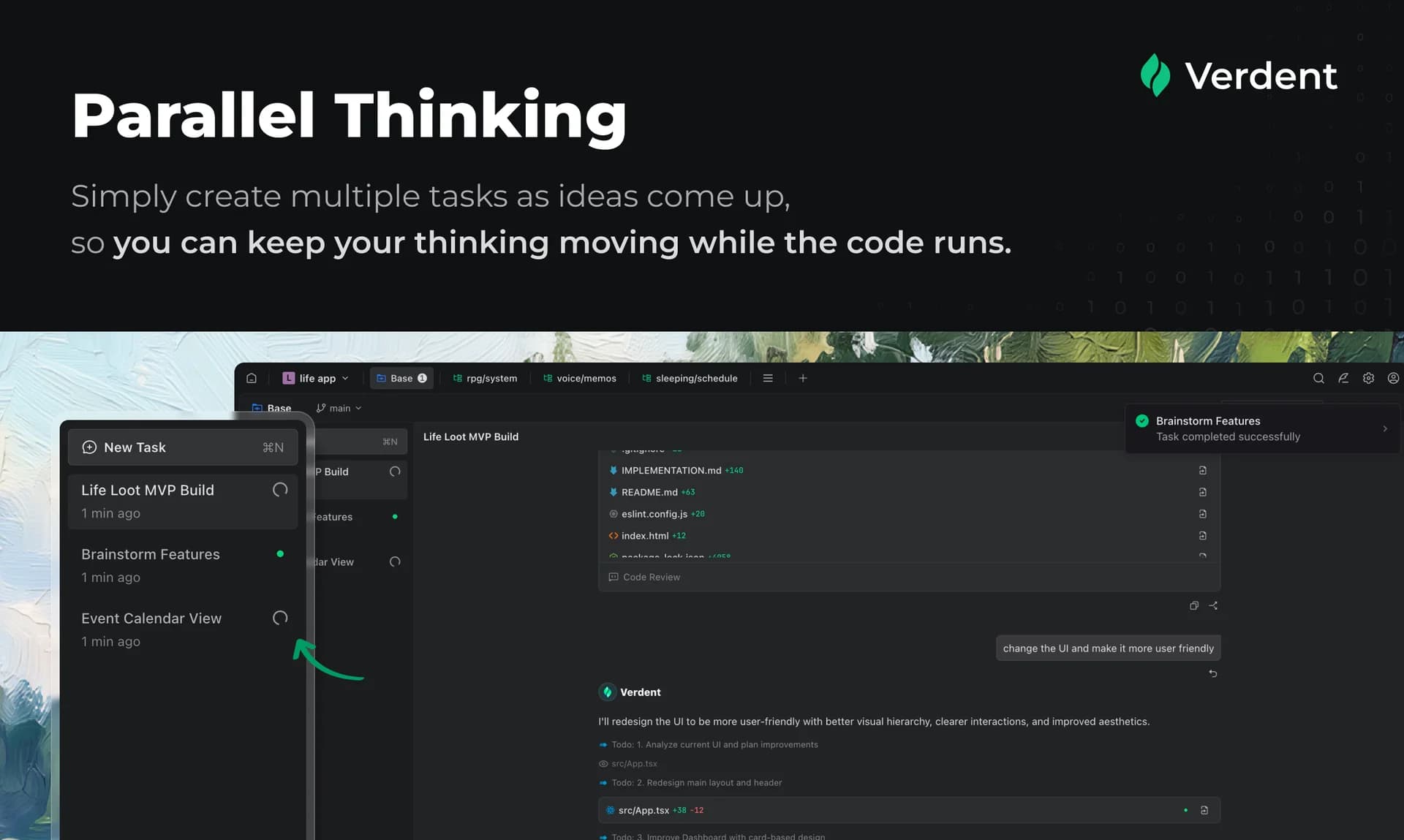Open the search icon
The height and width of the screenshot is (840, 1404).
tap(1318, 378)
